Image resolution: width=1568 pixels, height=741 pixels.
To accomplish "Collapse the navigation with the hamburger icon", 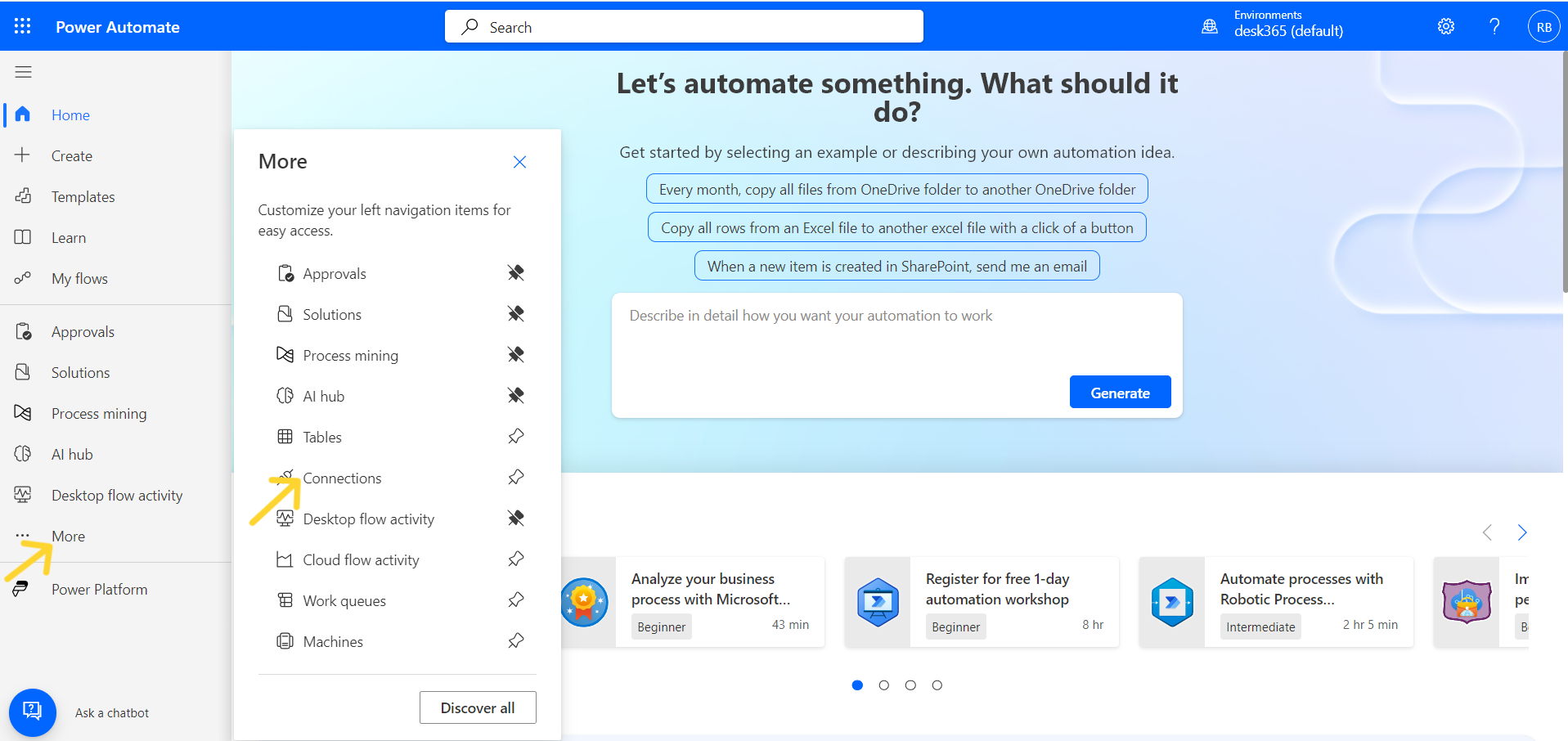I will pos(23,72).
